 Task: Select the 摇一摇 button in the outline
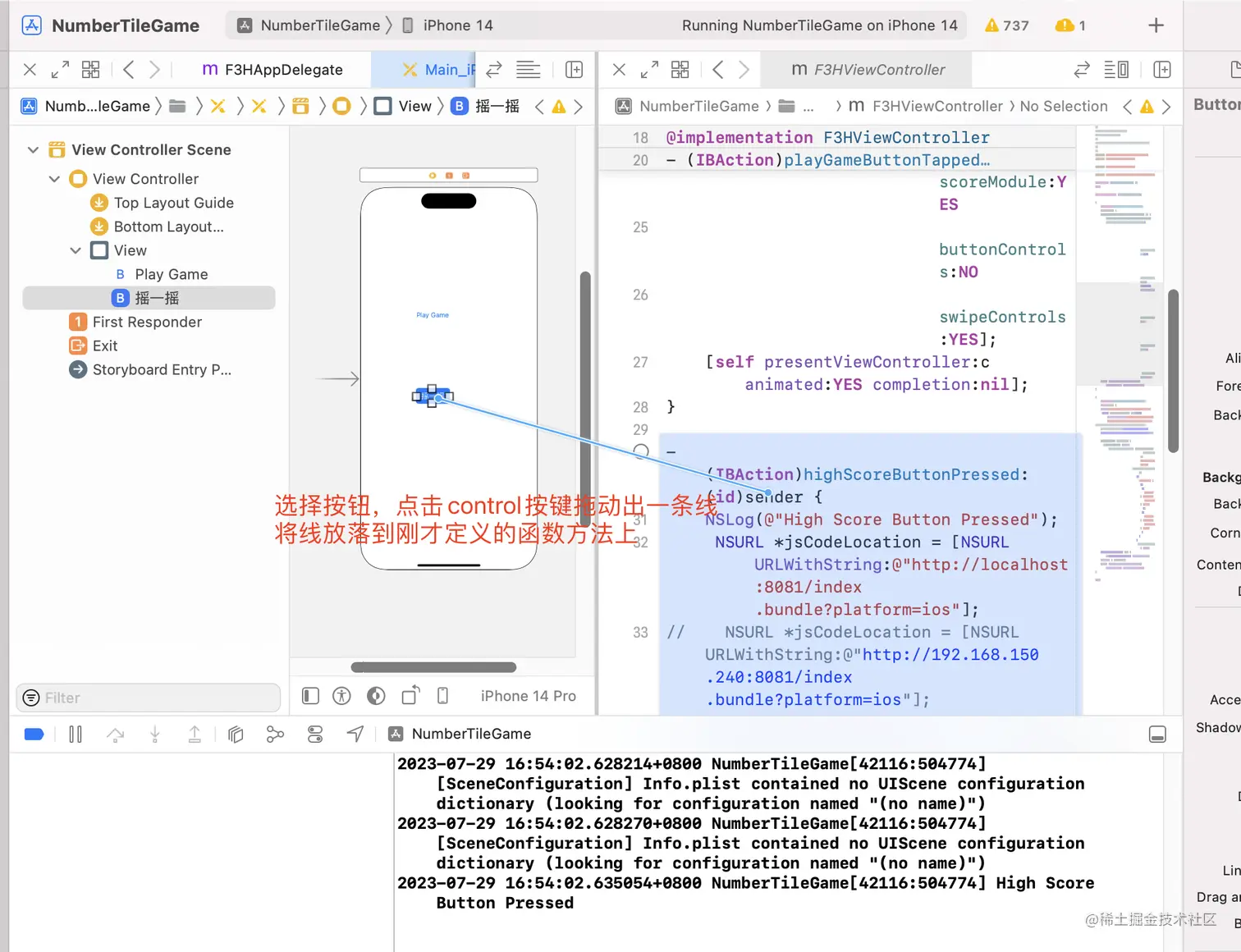click(149, 298)
